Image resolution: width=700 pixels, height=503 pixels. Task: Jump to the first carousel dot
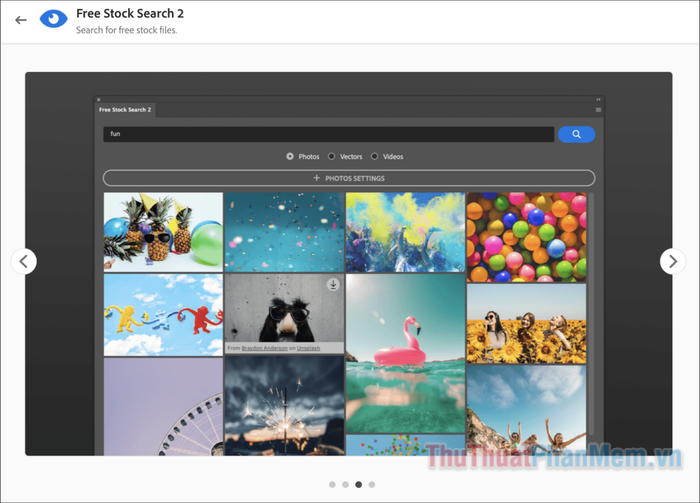[332, 485]
